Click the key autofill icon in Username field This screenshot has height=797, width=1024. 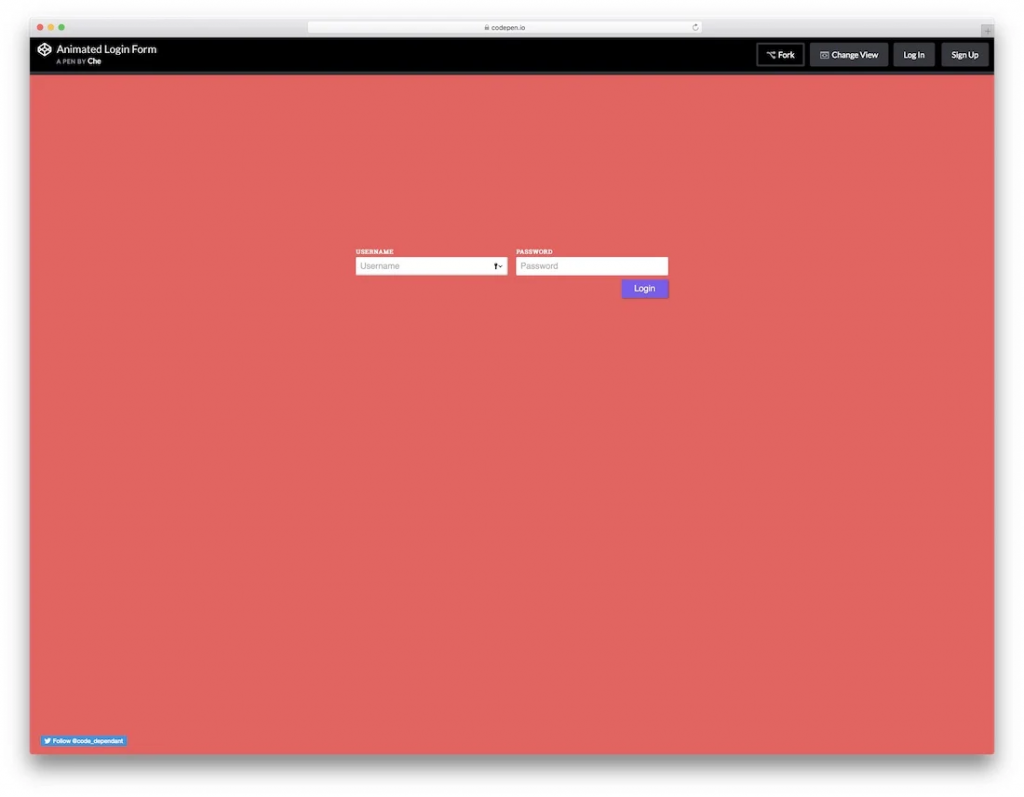pyautogui.click(x=495, y=266)
